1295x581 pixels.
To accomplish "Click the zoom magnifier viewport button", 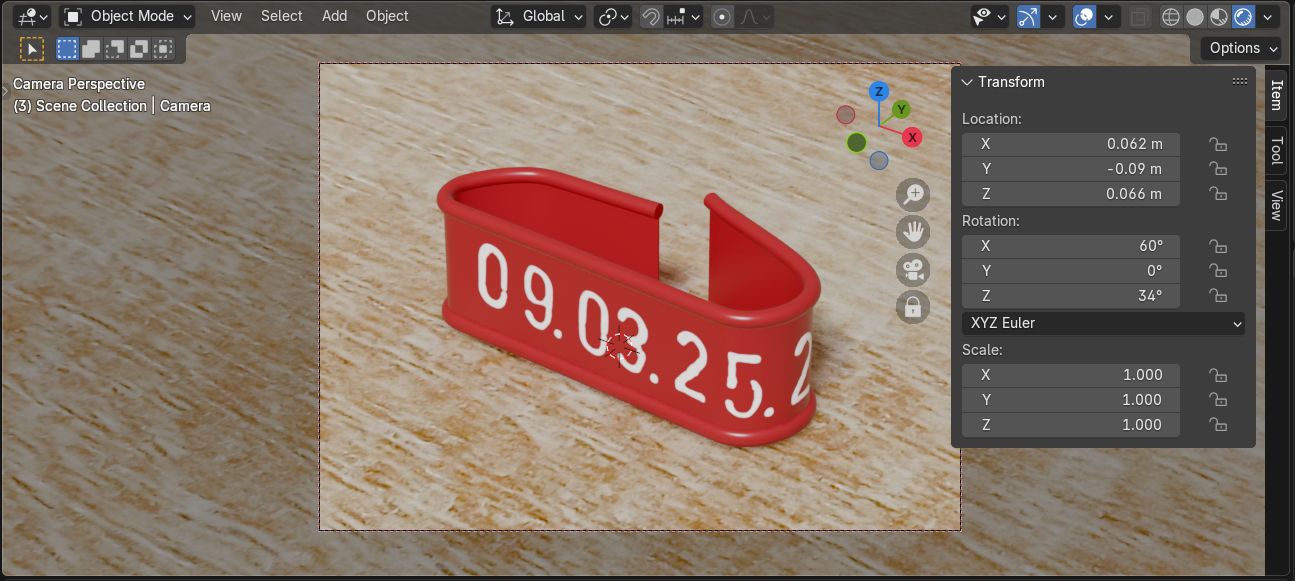I will point(913,194).
